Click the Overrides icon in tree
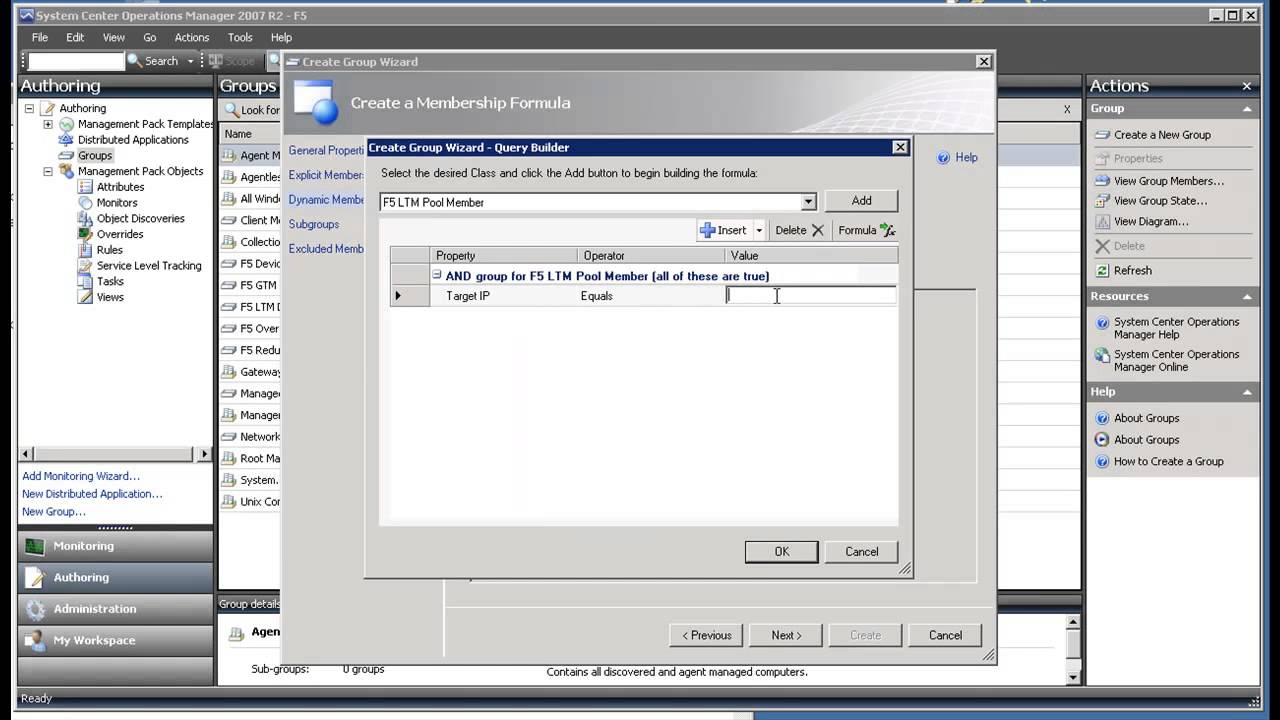The width and height of the screenshot is (1280, 720). click(x=86, y=234)
